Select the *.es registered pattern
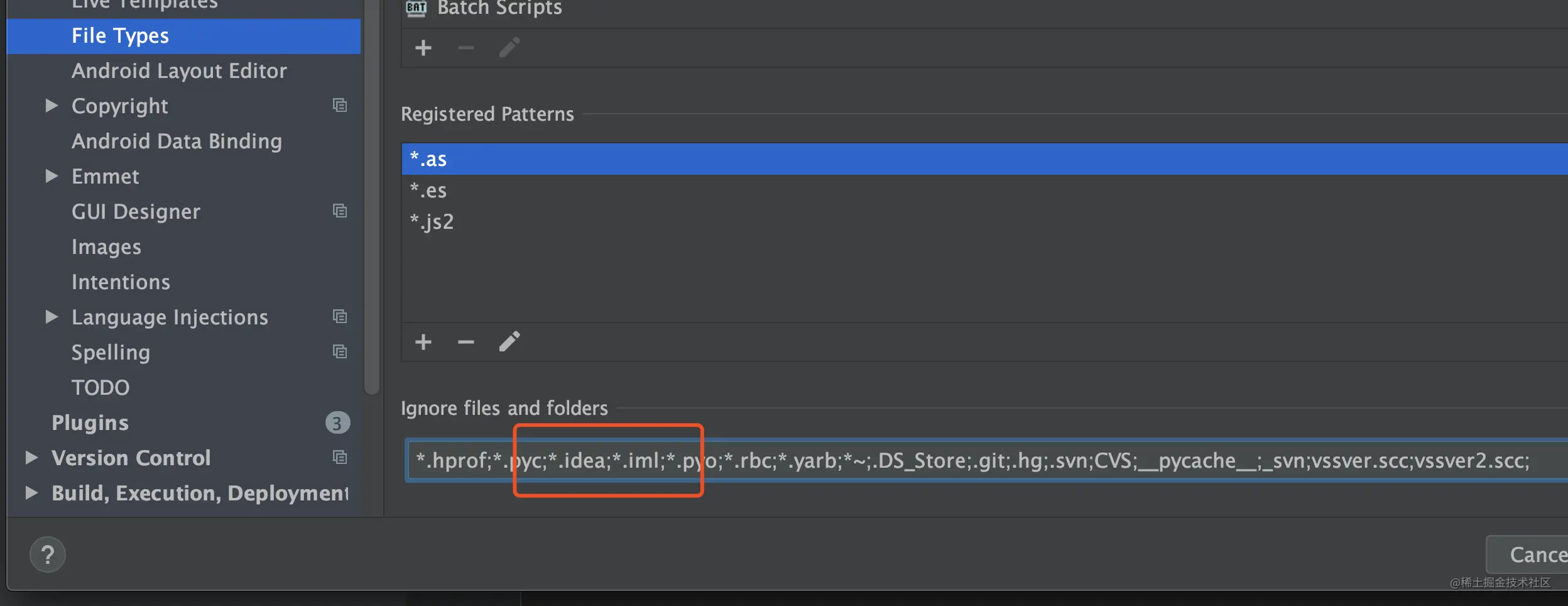Image resolution: width=1568 pixels, height=606 pixels. tap(984, 190)
